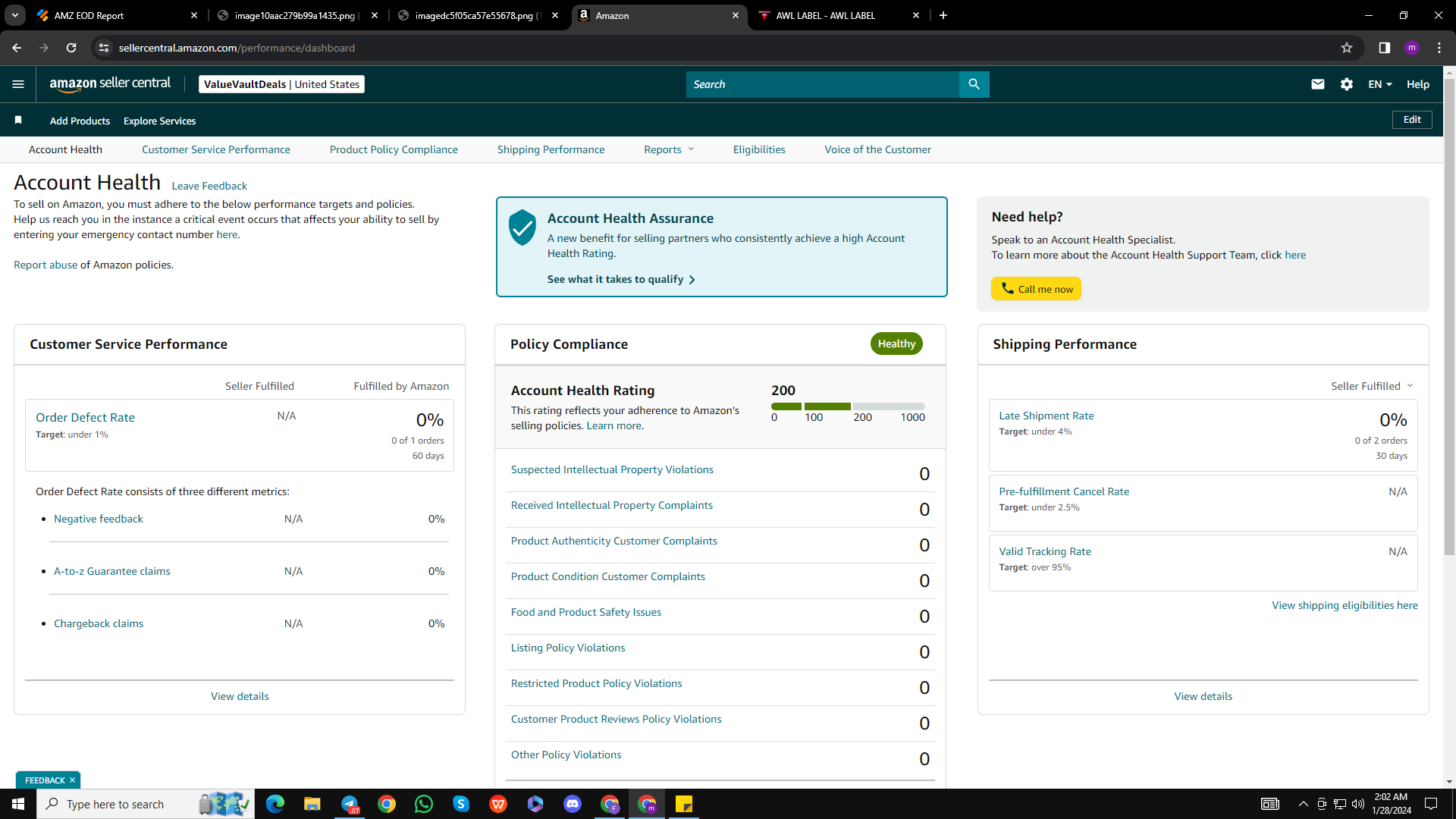Close the AMZ EOD Report tab
Viewport: 1456px width, 819px height.
pos(194,15)
